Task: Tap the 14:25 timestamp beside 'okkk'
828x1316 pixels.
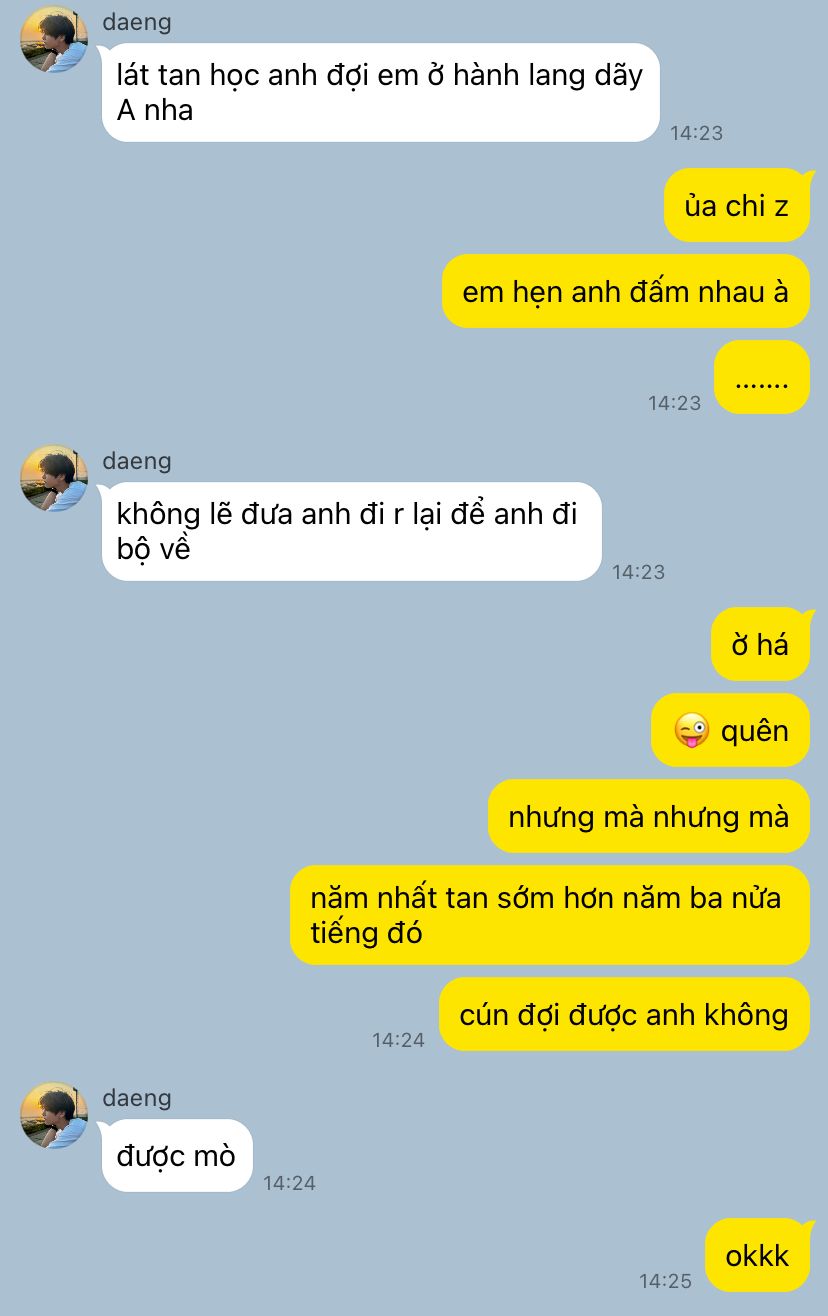Action: click(666, 1280)
